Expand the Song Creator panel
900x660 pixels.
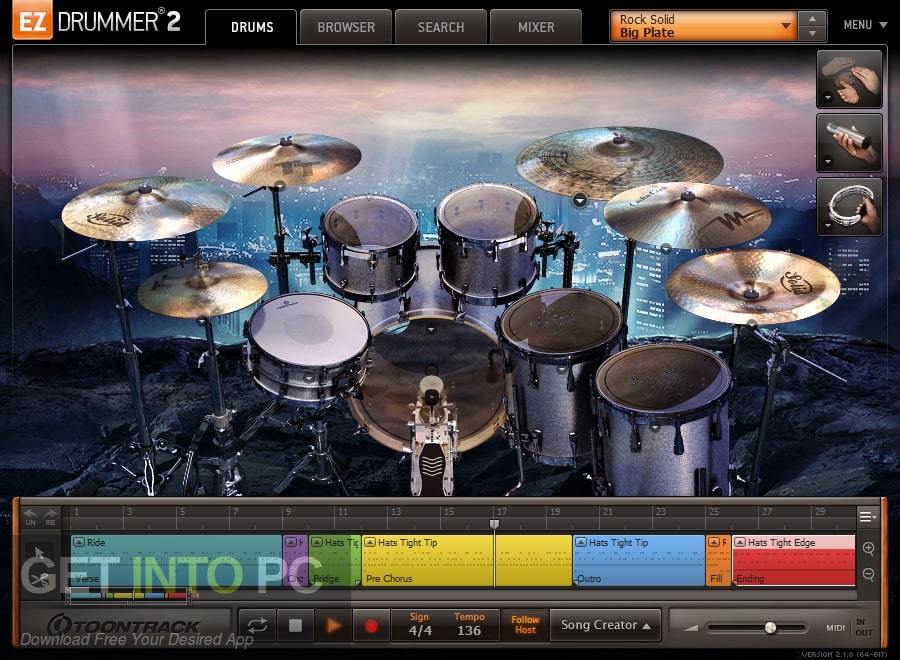(606, 625)
